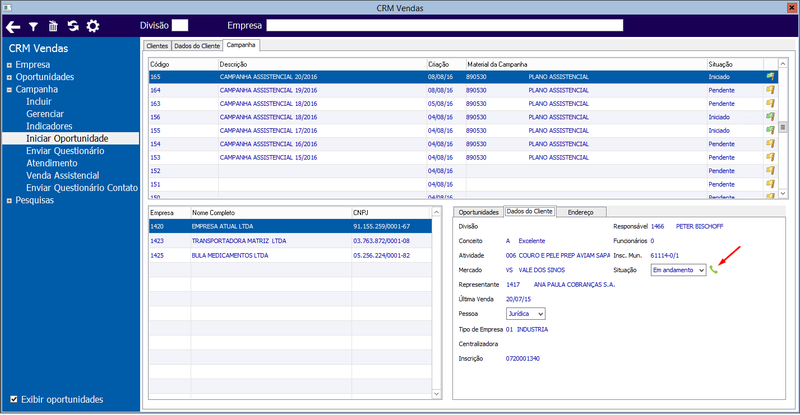Click the trash delete icon
Screen dimensions: 800x415
[x=53, y=26]
